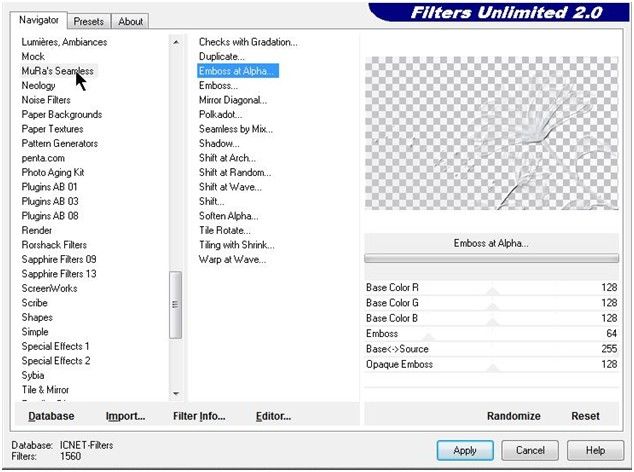Select the Shapes category
Screen dimensions: 634x472
pos(37,317)
